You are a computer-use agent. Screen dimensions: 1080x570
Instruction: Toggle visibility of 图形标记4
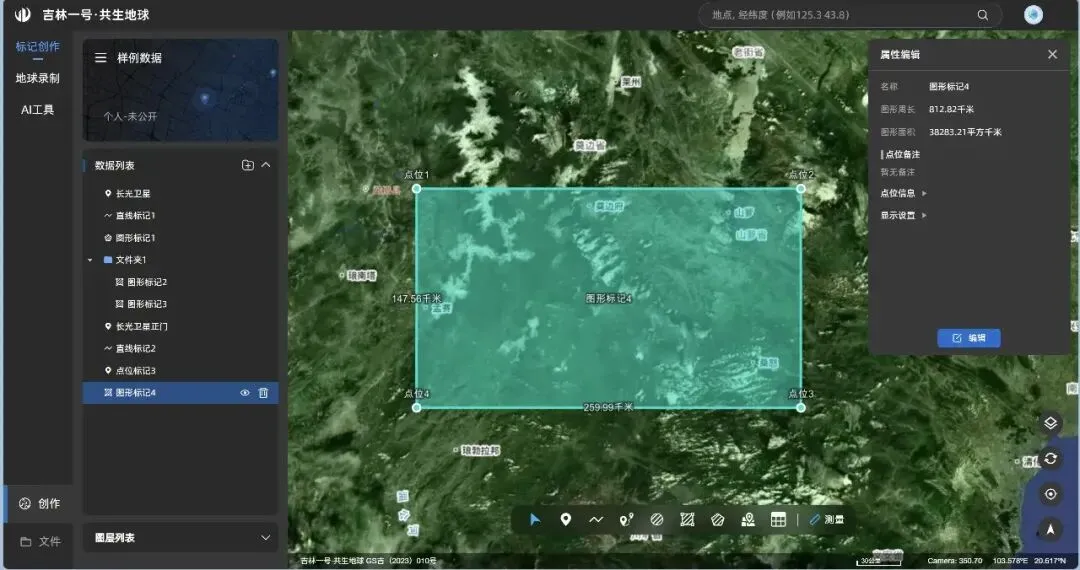click(245, 392)
